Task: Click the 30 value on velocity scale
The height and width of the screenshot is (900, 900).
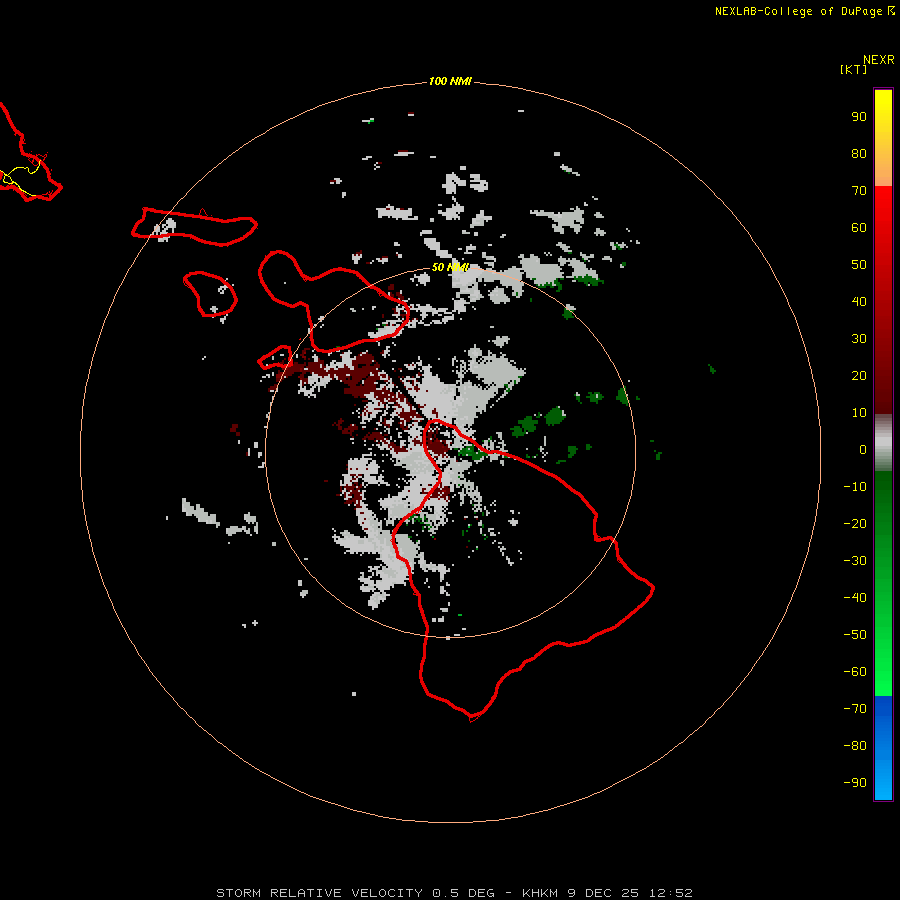Action: pos(859,339)
